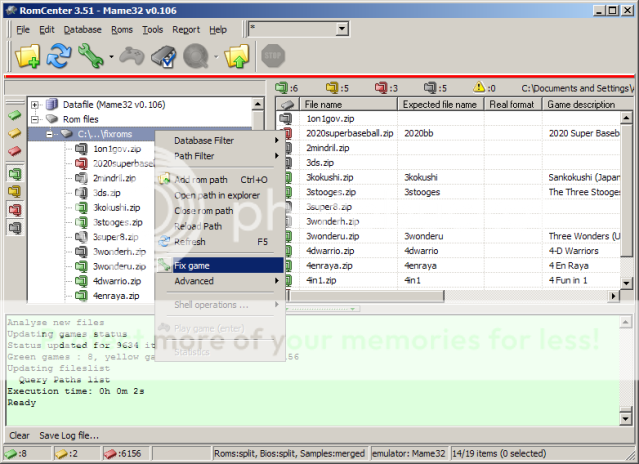
Task: Expand the Datafile (Mame32 v0.106) tree node
Action: pyautogui.click(x=36, y=104)
